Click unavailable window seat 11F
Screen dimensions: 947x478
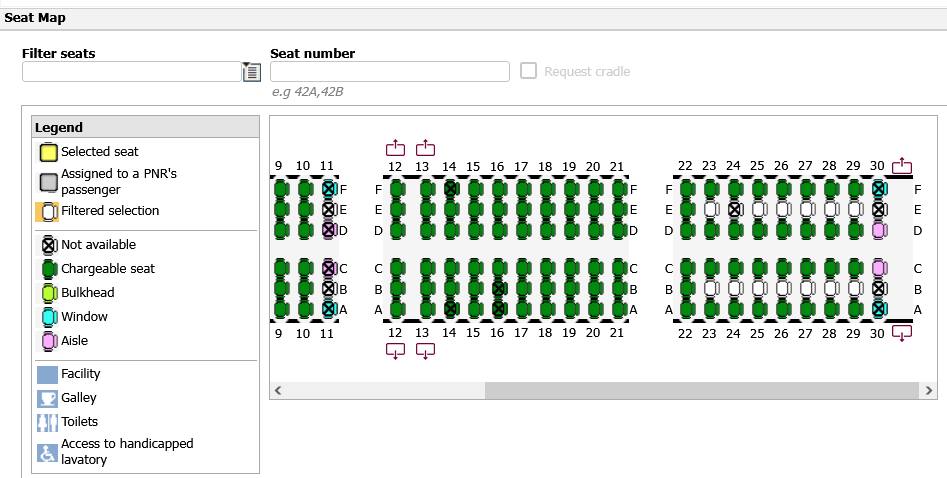click(x=328, y=189)
